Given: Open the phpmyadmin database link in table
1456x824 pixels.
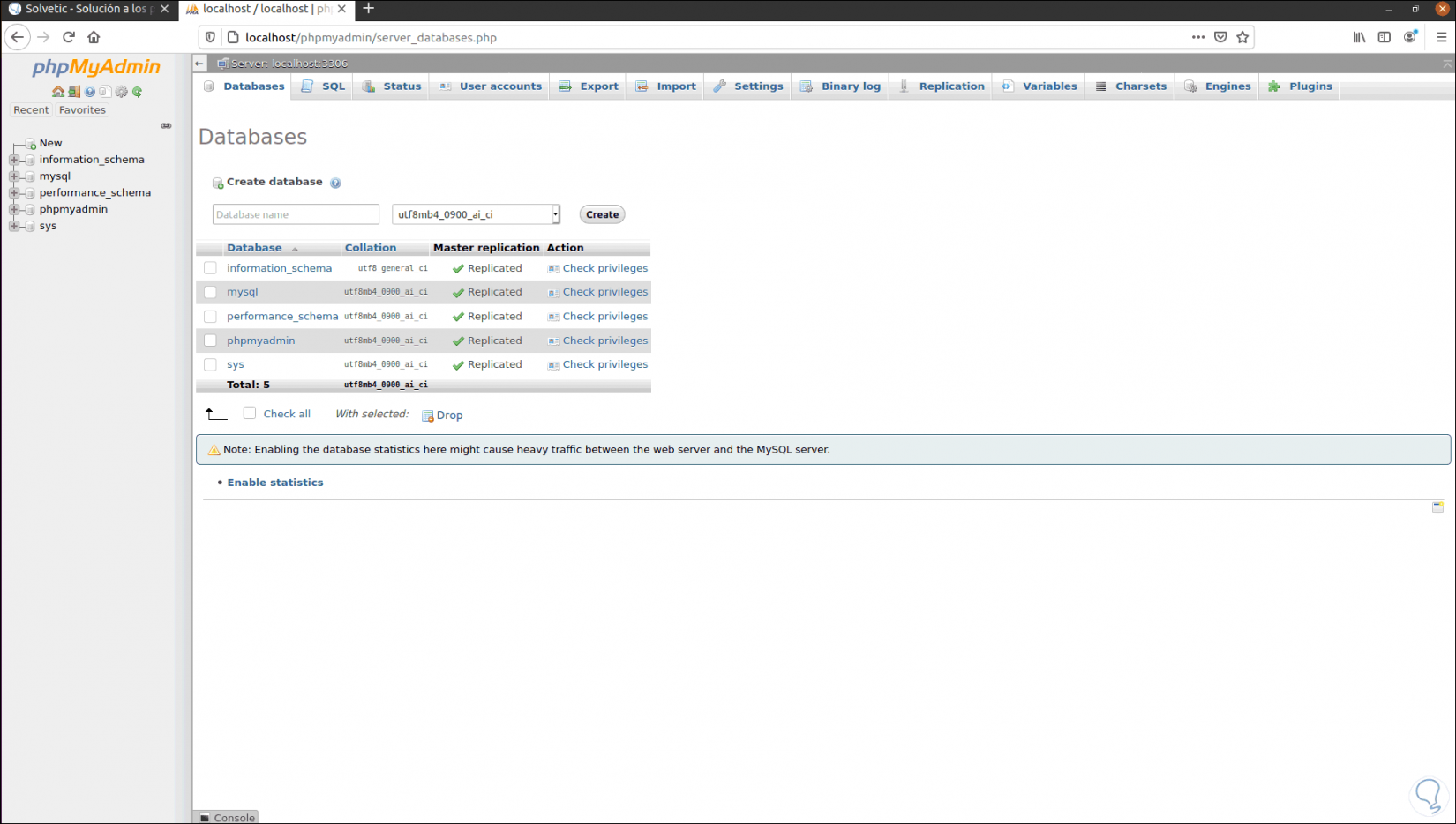Looking at the screenshot, I should (261, 341).
